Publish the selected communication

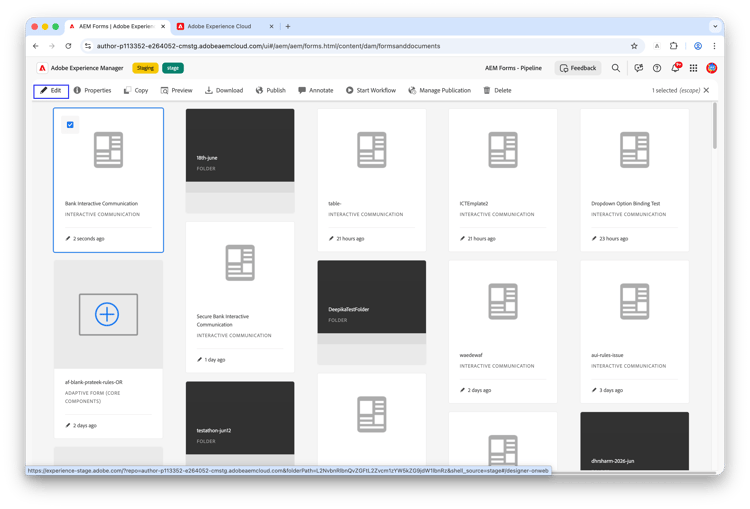click(x=270, y=90)
